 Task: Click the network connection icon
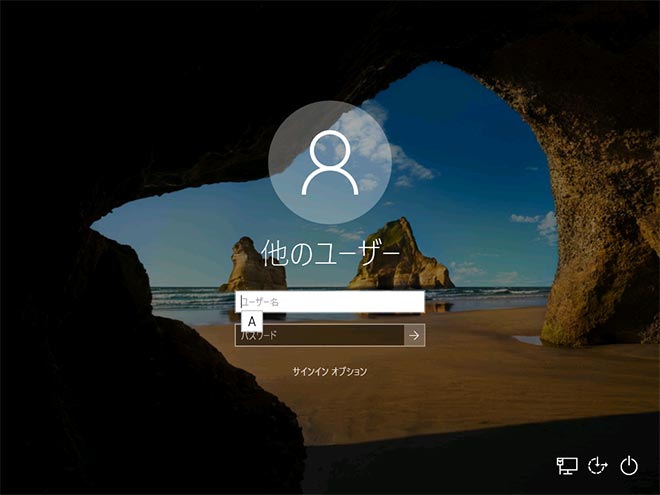(567, 465)
